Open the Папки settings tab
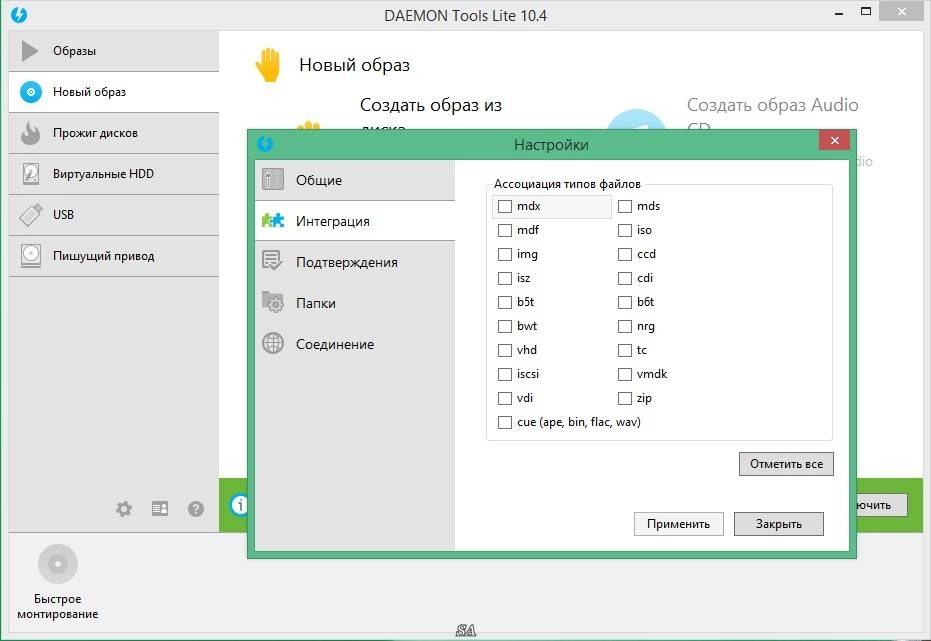This screenshot has height=641, width=931. pyautogui.click(x=354, y=303)
